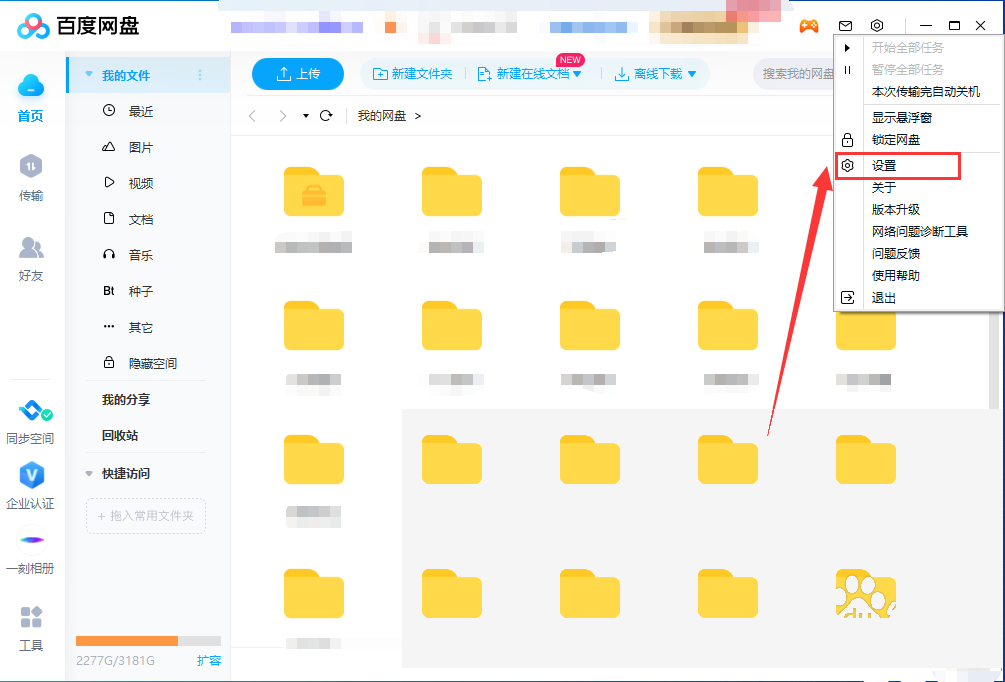Viewport: 1005px width, 682px height.
Task: Open the navigation history dropdown arrow
Action: click(306, 116)
